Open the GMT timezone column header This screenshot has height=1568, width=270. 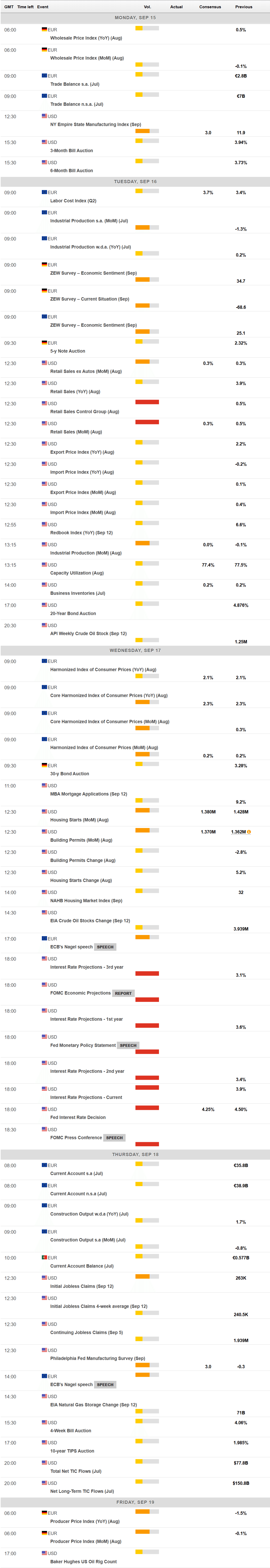[8, 7]
